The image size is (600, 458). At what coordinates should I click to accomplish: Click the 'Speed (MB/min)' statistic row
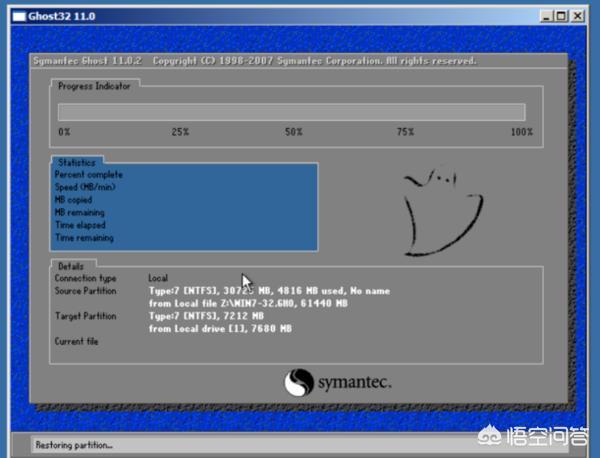click(x=85, y=187)
